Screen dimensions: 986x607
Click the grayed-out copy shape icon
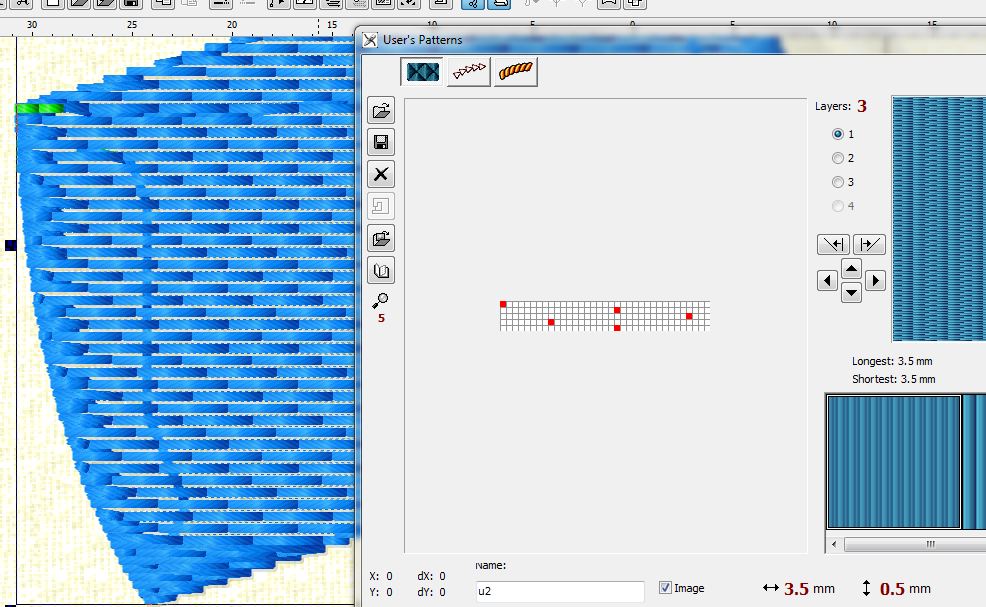[x=381, y=206]
